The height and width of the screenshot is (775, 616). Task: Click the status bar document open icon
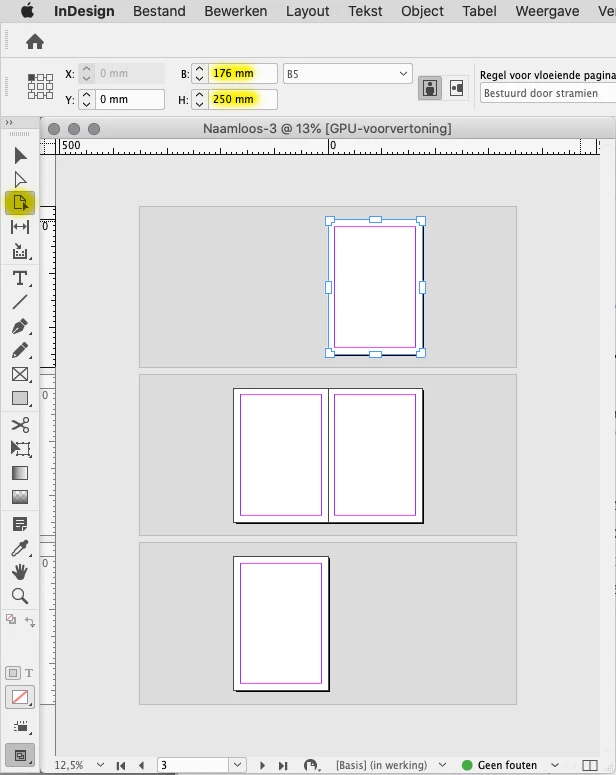point(311,765)
